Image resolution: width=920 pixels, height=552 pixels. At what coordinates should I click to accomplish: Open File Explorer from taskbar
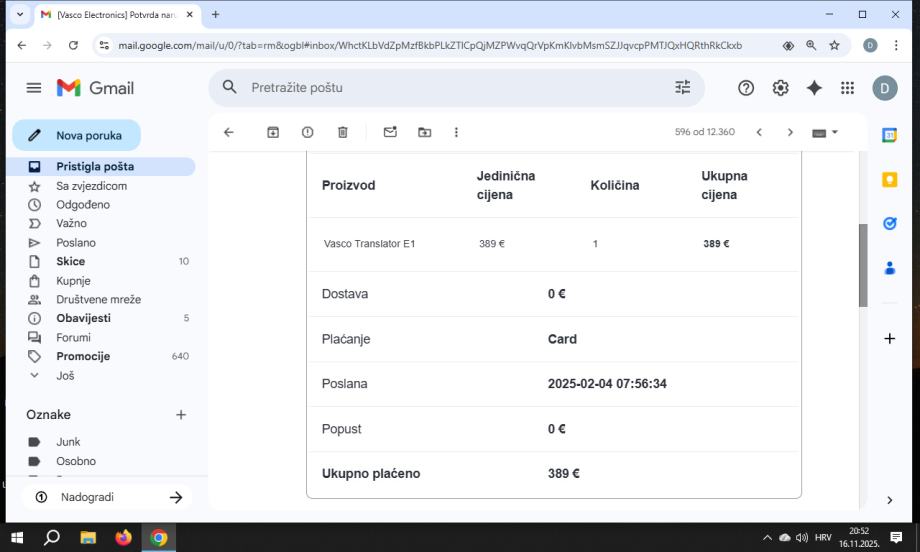click(88, 537)
